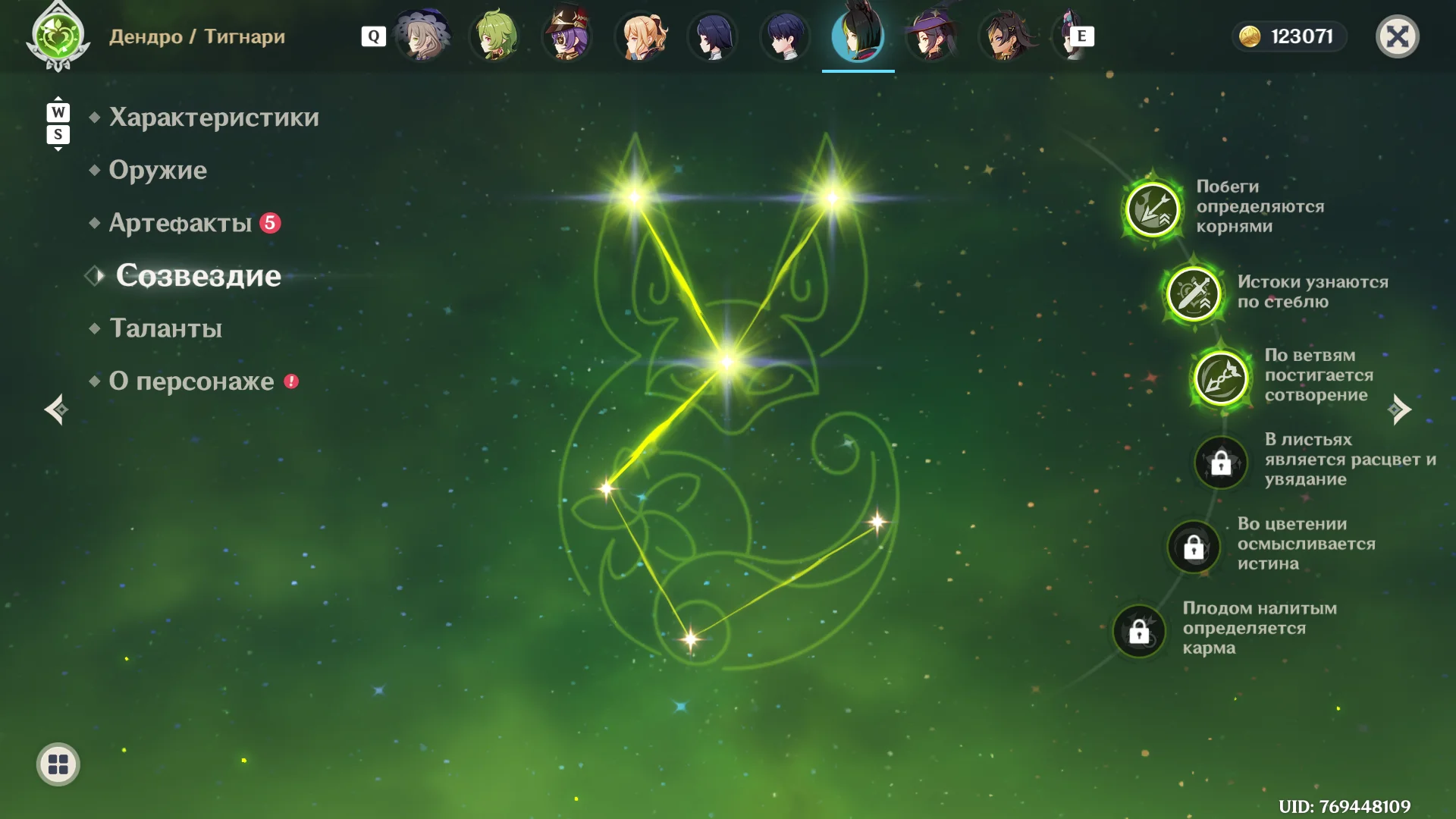Click the top-right glowing constellation star
Viewport: 1456px width, 819px height.
coord(832,198)
